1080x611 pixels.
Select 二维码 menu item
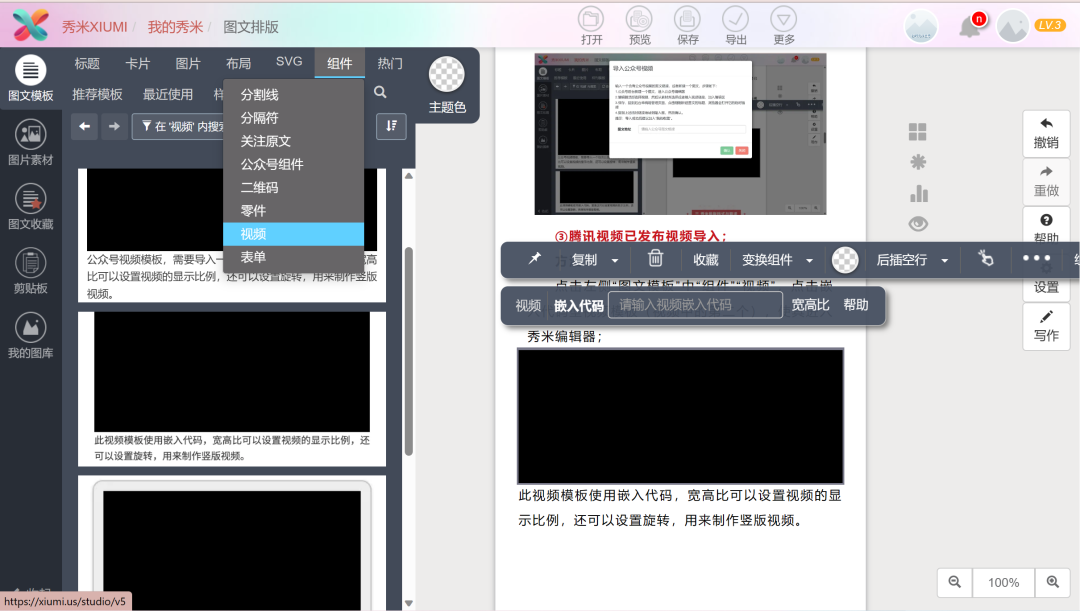click(293, 187)
